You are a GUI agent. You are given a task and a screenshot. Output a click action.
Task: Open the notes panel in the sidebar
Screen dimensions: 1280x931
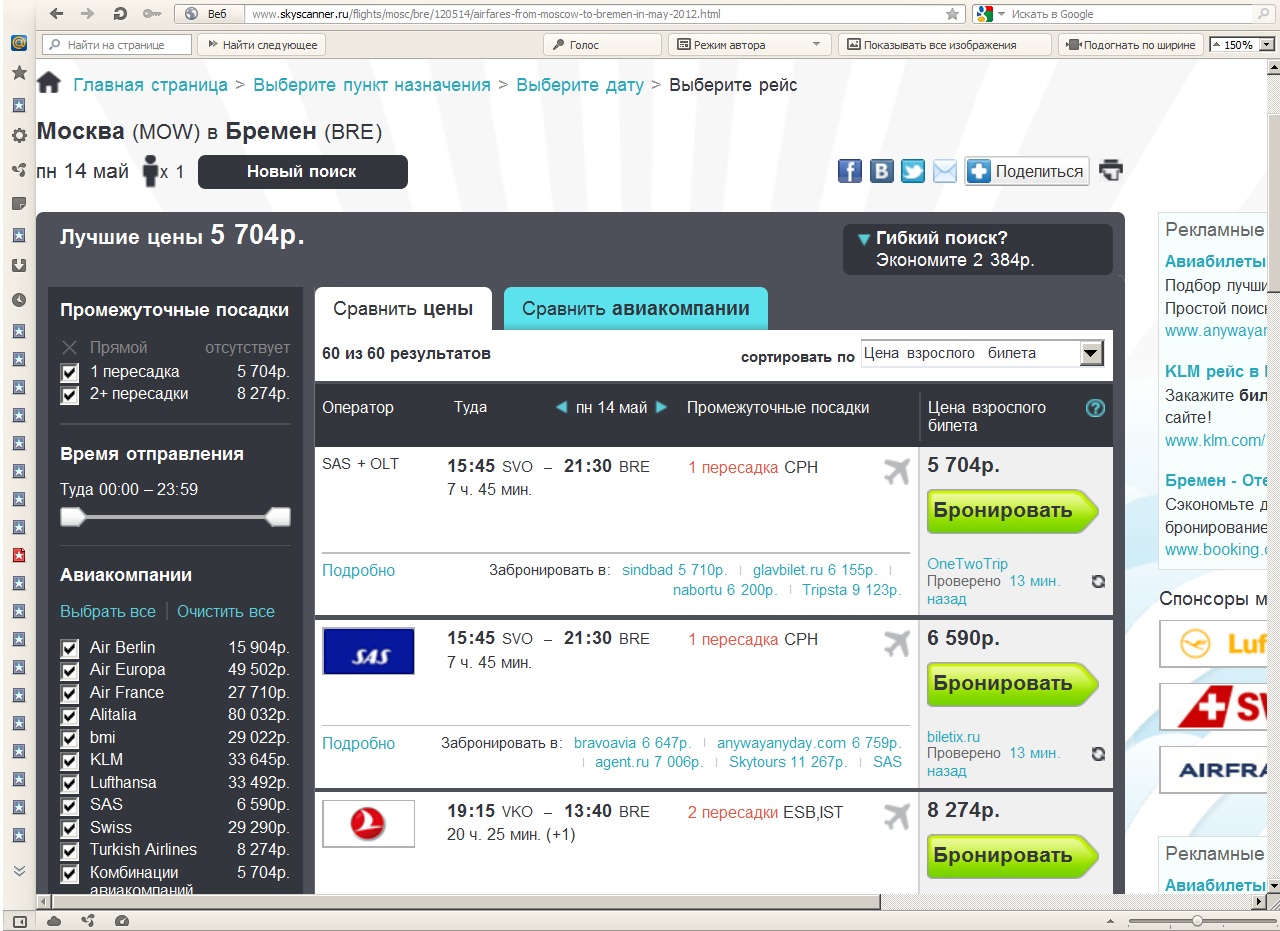coord(18,203)
